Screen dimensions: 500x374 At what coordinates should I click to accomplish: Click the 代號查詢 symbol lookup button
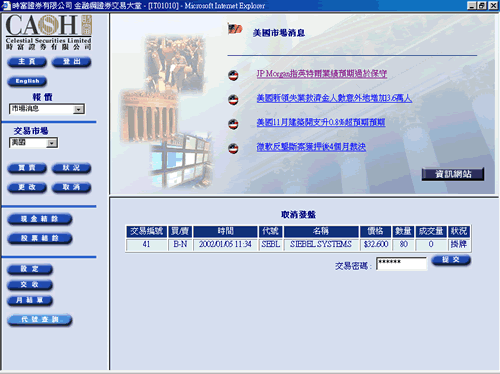pyautogui.click(x=40, y=320)
